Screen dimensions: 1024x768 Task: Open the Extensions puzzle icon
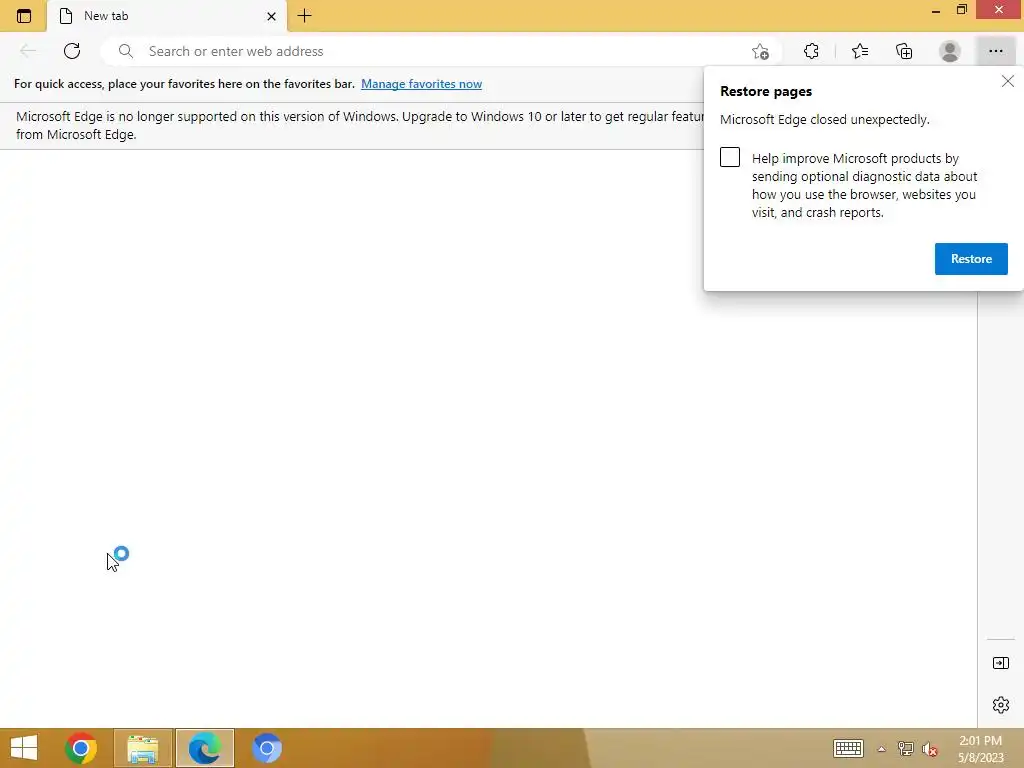811,51
